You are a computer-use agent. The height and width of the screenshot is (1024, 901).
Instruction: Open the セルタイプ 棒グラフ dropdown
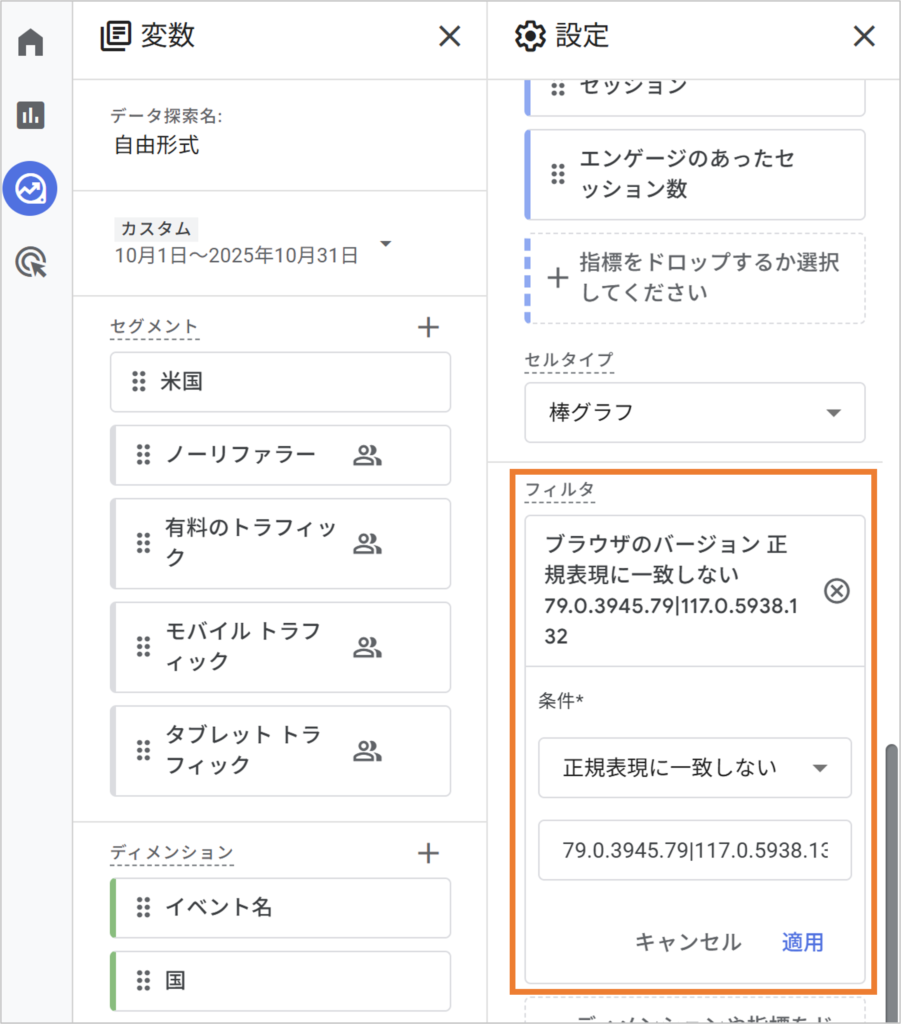[x=694, y=413]
